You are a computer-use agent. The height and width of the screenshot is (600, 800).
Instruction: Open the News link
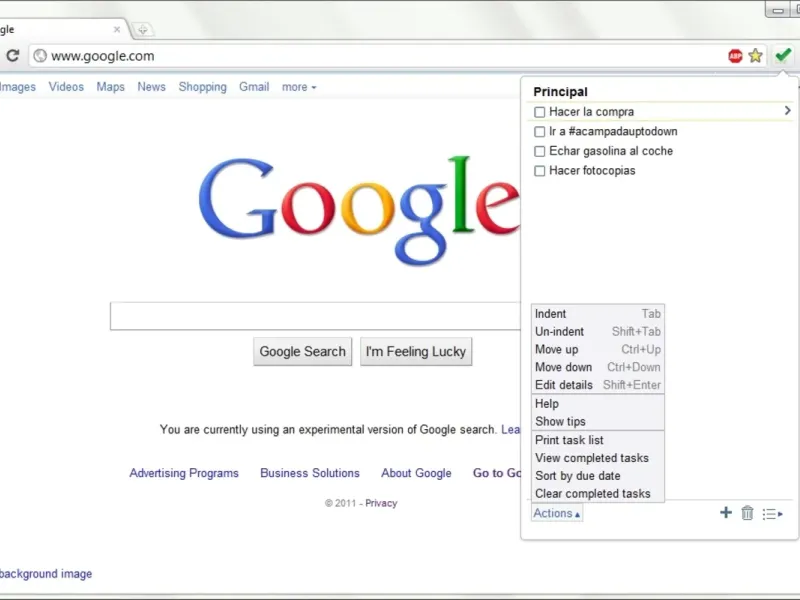152,87
